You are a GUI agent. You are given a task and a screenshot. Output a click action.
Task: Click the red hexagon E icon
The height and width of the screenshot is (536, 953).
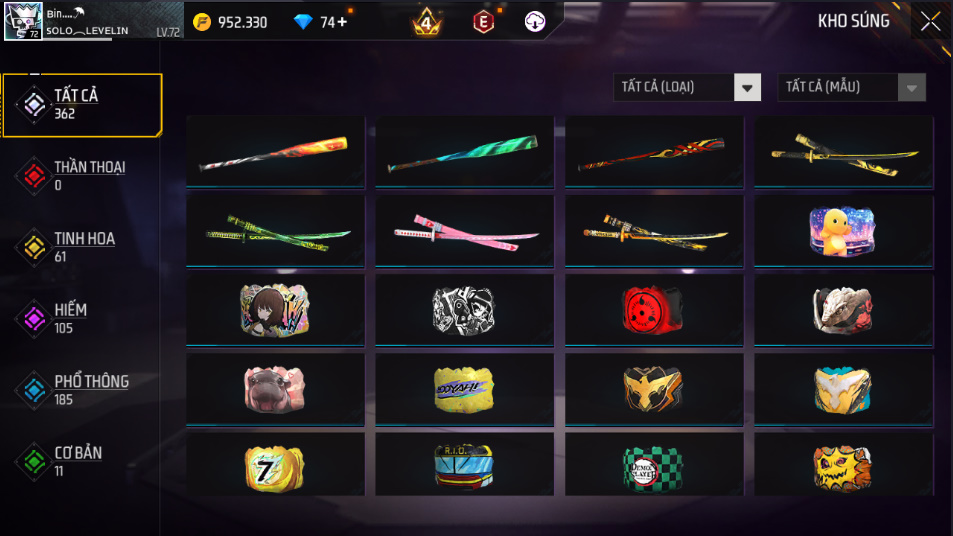tap(484, 22)
